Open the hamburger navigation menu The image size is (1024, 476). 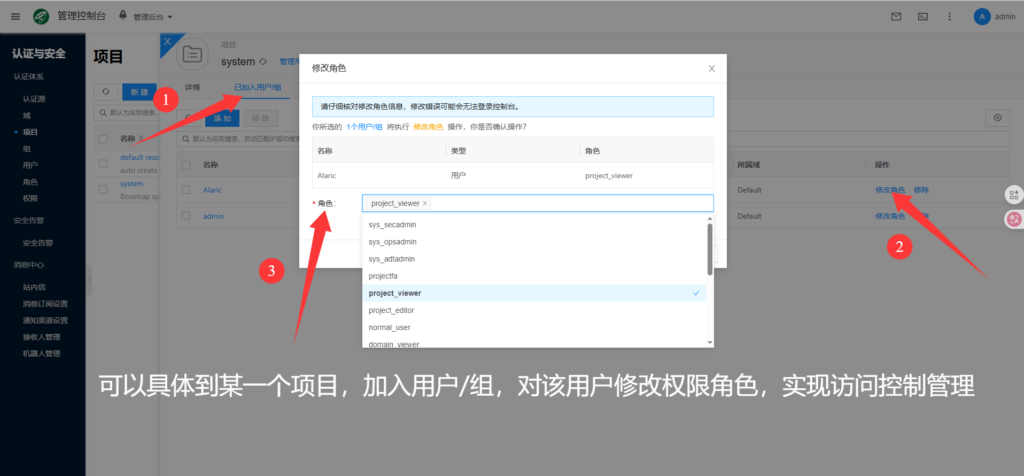[14, 17]
